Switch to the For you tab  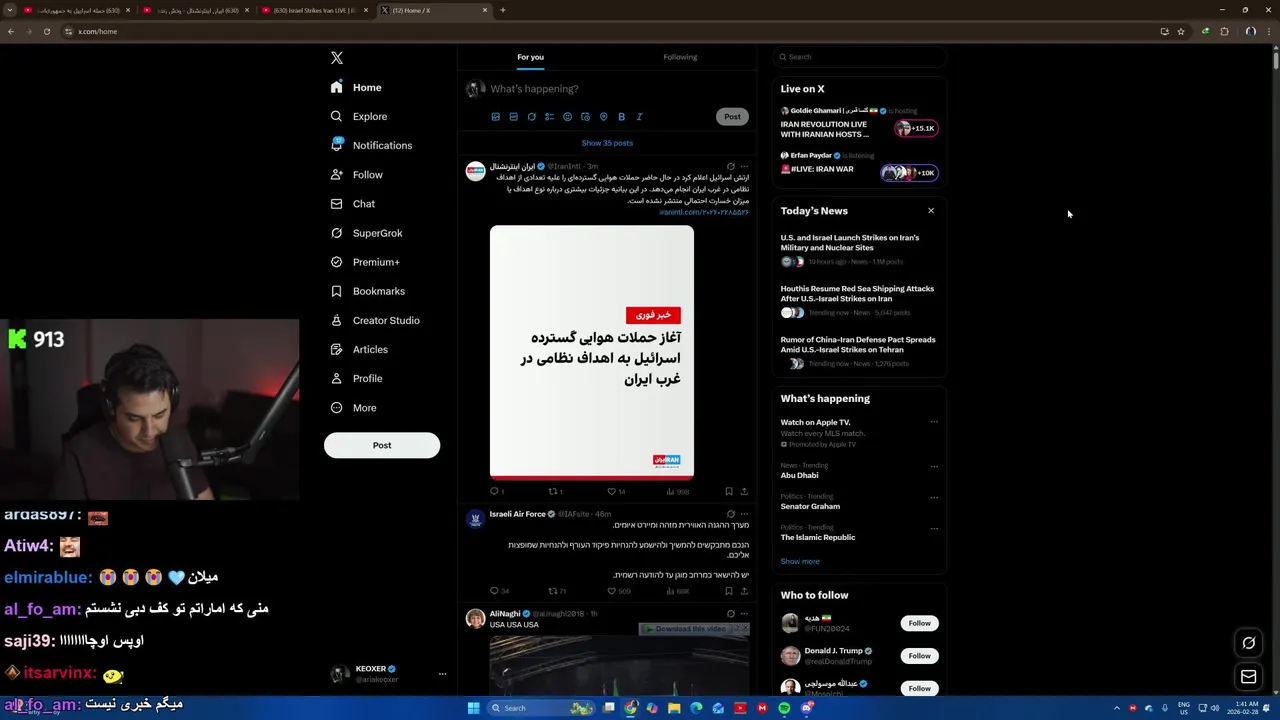[x=530, y=57]
